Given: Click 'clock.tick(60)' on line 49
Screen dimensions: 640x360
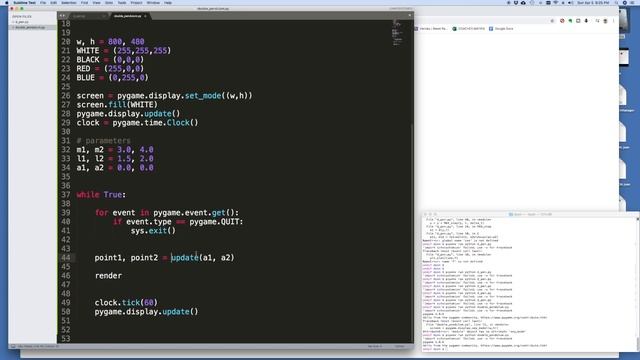Looking at the screenshot, I should (126, 302).
